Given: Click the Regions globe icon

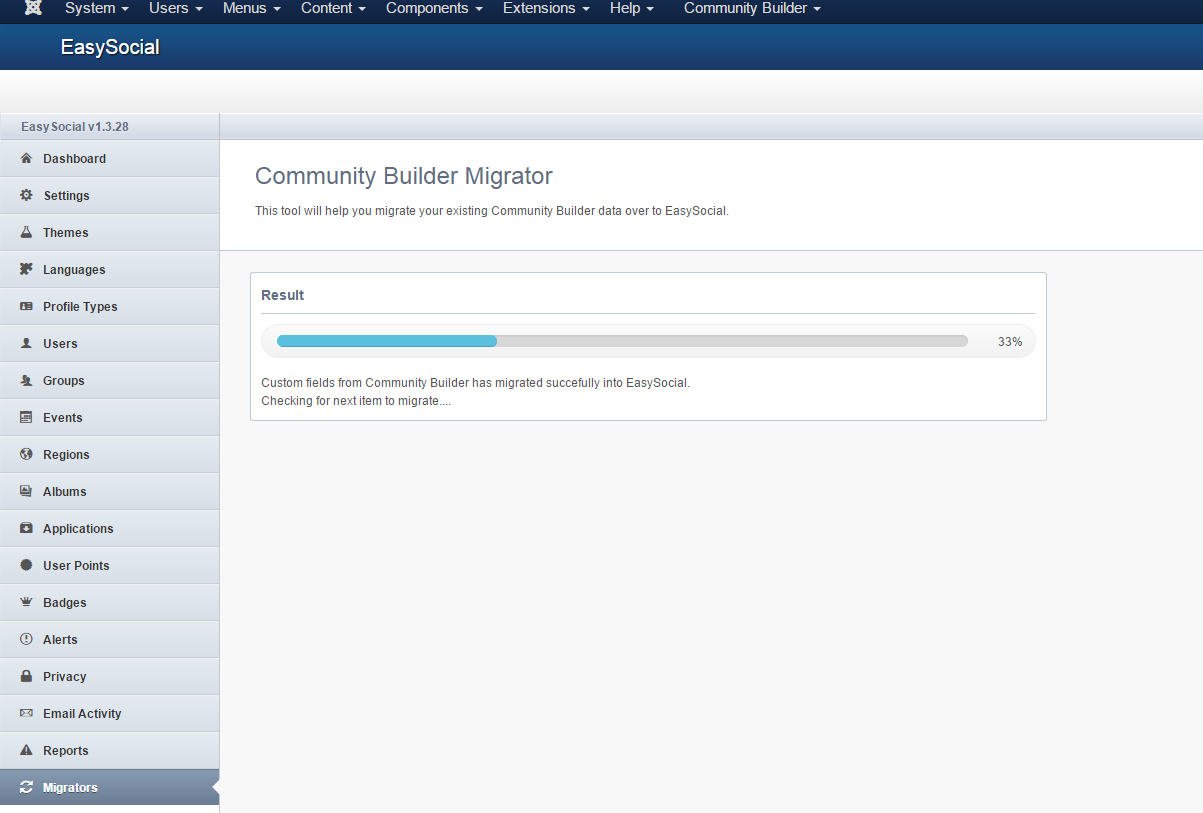Looking at the screenshot, I should [x=27, y=455].
